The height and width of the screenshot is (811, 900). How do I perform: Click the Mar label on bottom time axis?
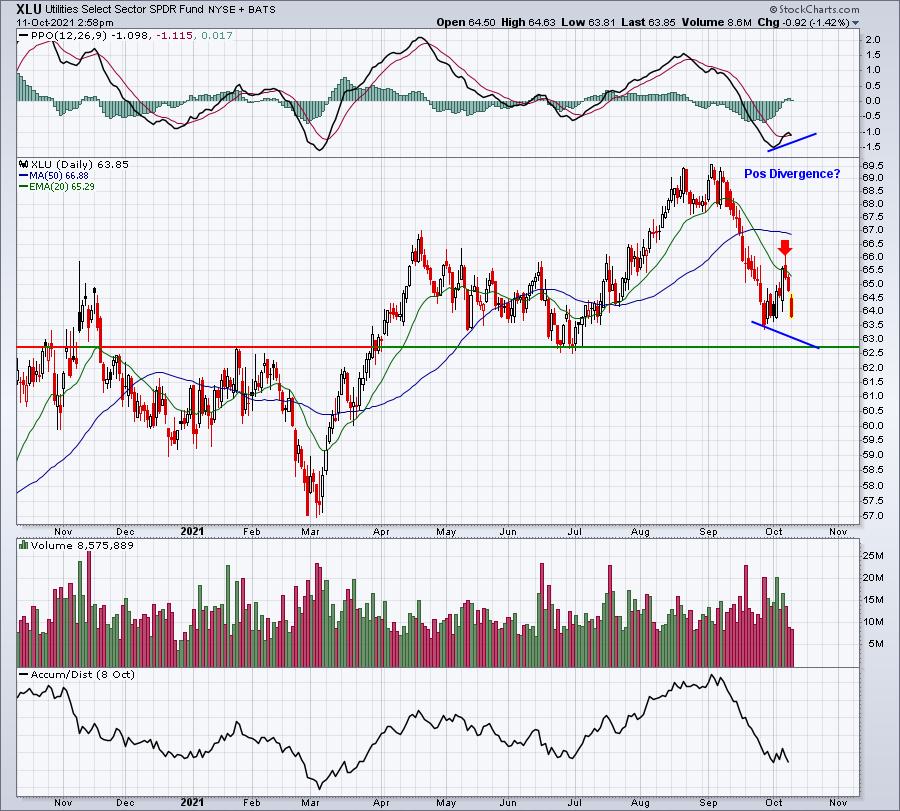click(310, 802)
